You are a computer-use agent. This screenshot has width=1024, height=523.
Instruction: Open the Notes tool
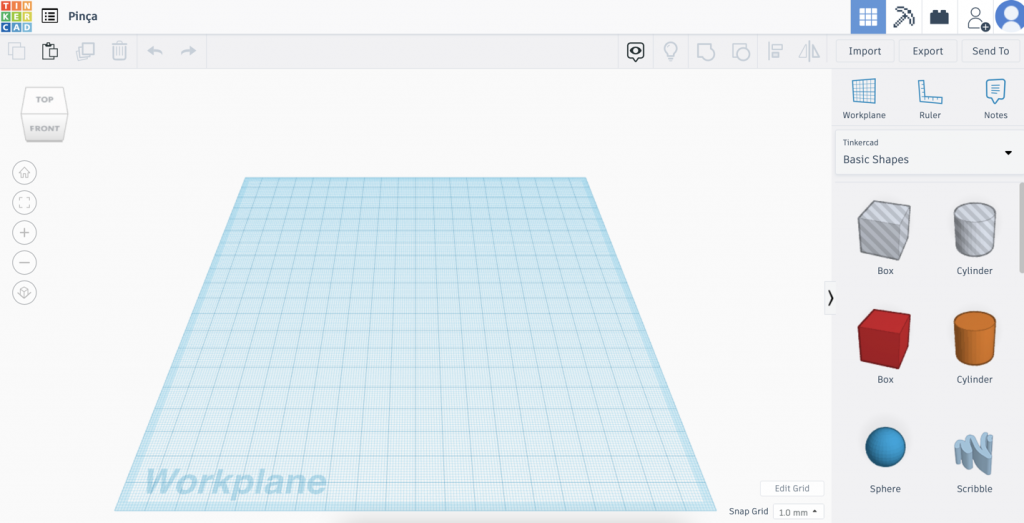coord(995,99)
